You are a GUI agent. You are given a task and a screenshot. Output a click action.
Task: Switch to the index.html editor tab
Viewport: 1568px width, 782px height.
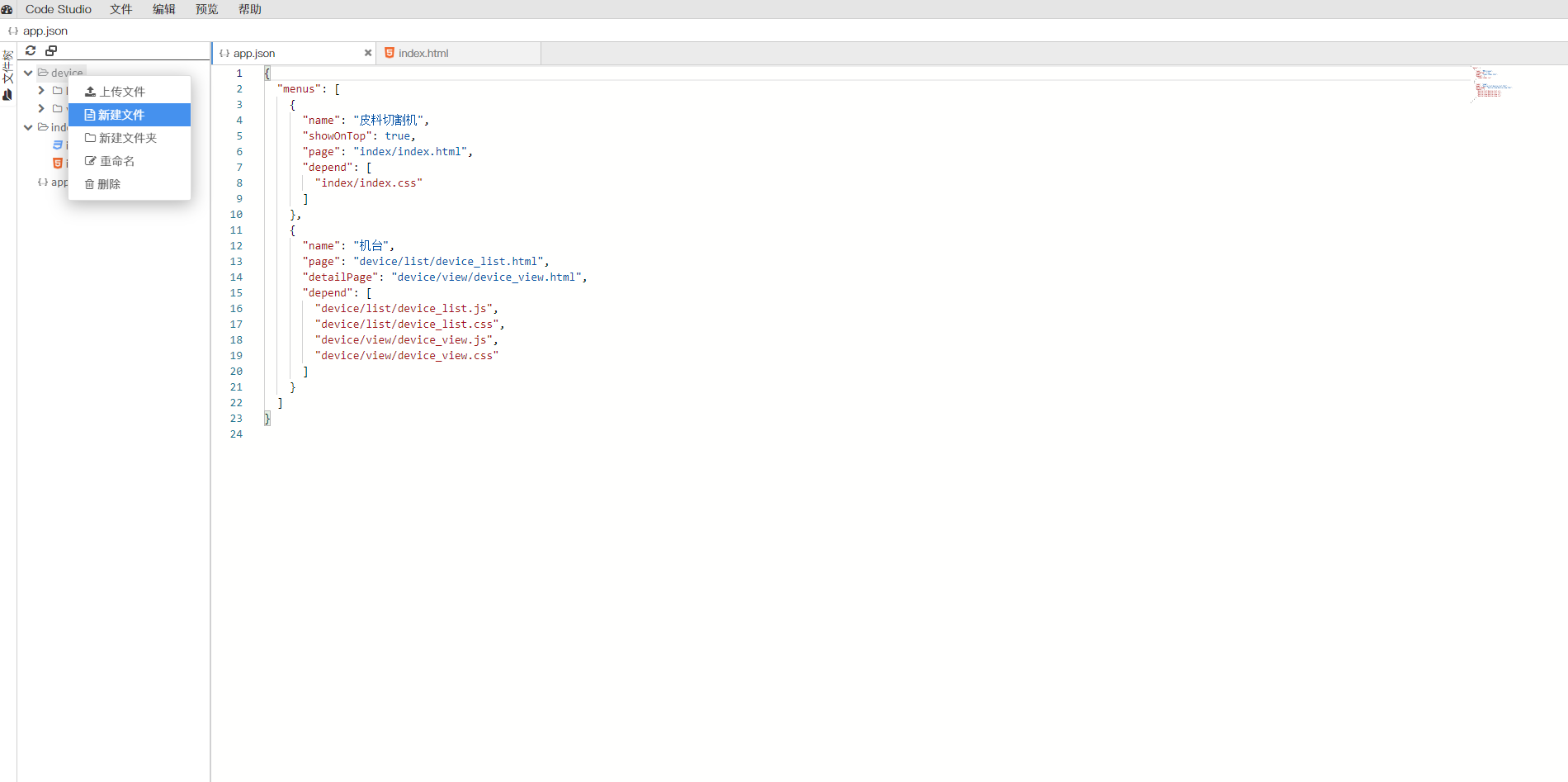pos(423,53)
